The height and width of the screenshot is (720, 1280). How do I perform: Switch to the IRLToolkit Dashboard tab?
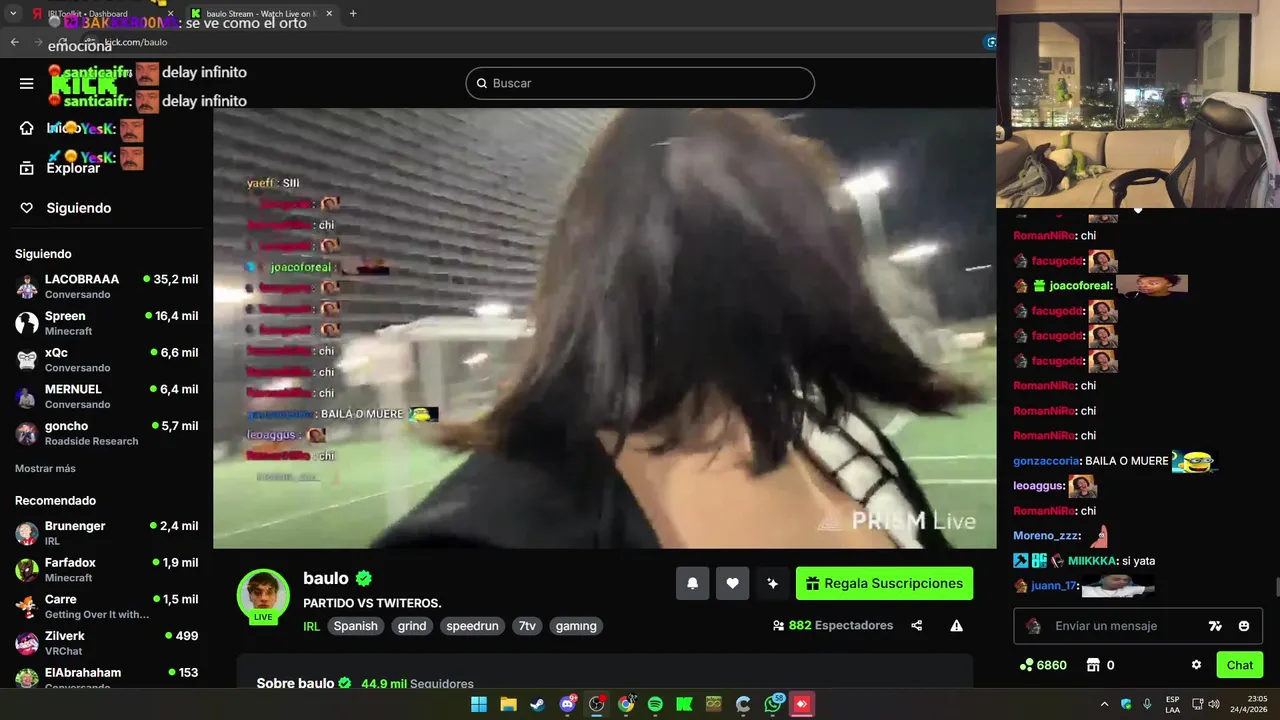(101, 14)
